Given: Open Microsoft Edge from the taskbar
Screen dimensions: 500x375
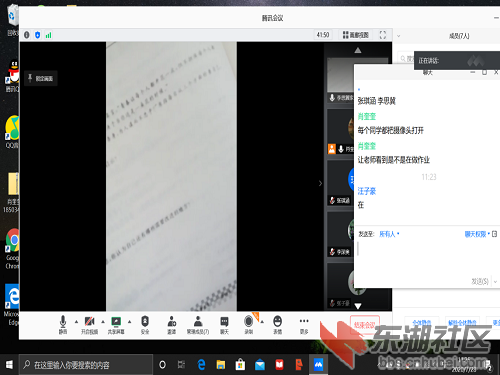Looking at the screenshot, I should (x=201, y=365).
